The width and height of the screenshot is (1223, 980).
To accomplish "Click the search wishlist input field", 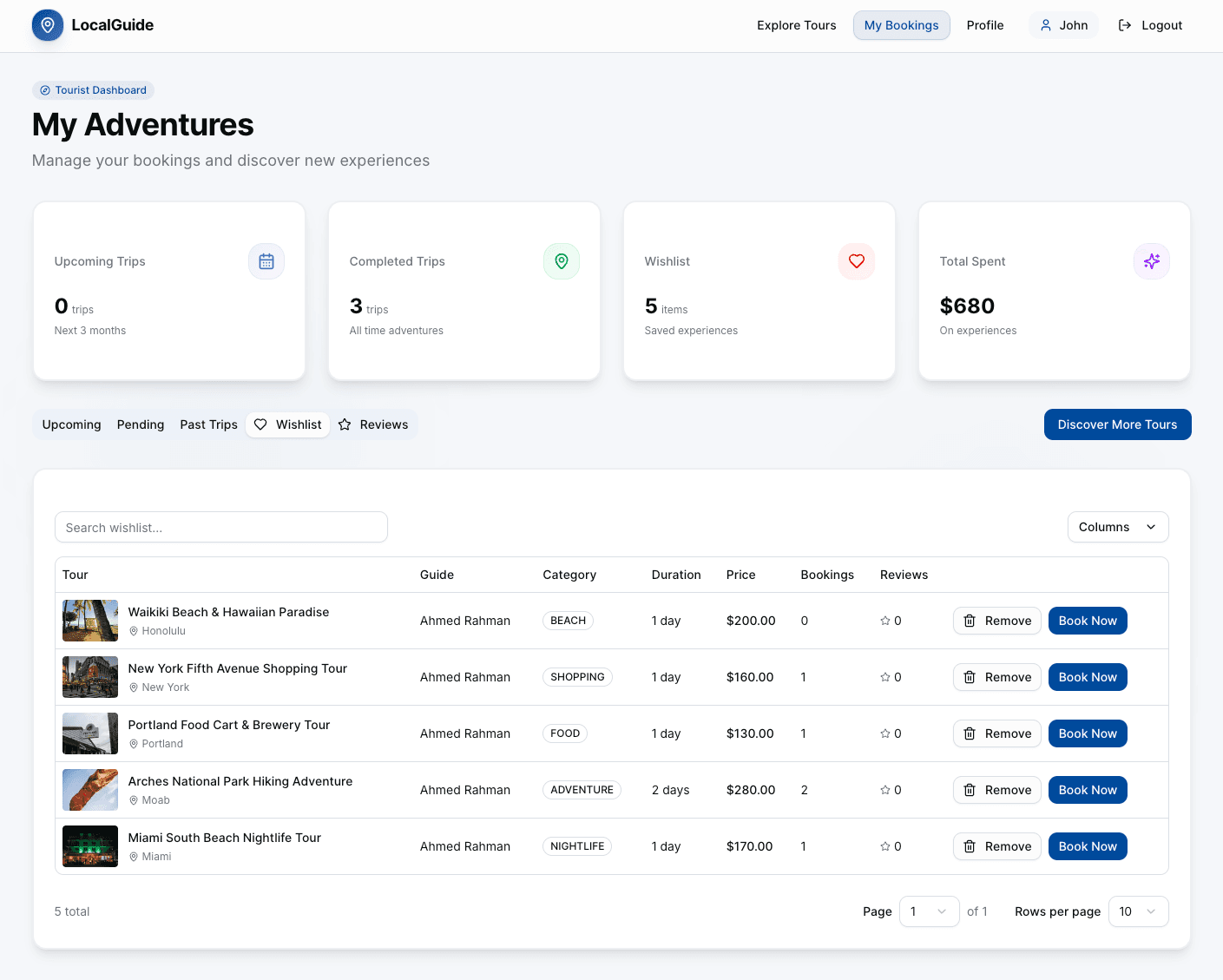I will point(220,527).
